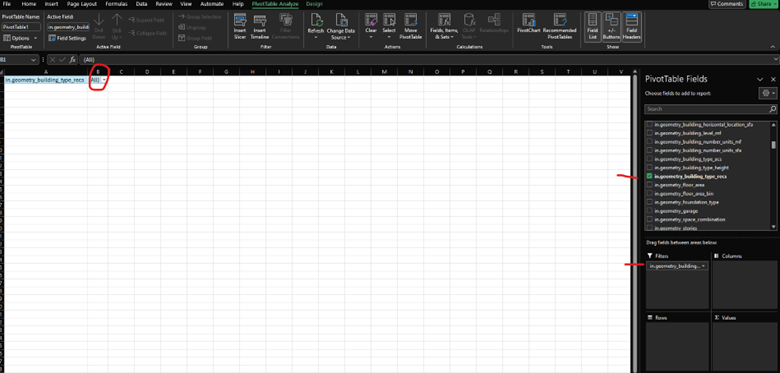Screen dimensions: 780x373
Task: Open the Options dropdown arrow
Action: click(35, 38)
